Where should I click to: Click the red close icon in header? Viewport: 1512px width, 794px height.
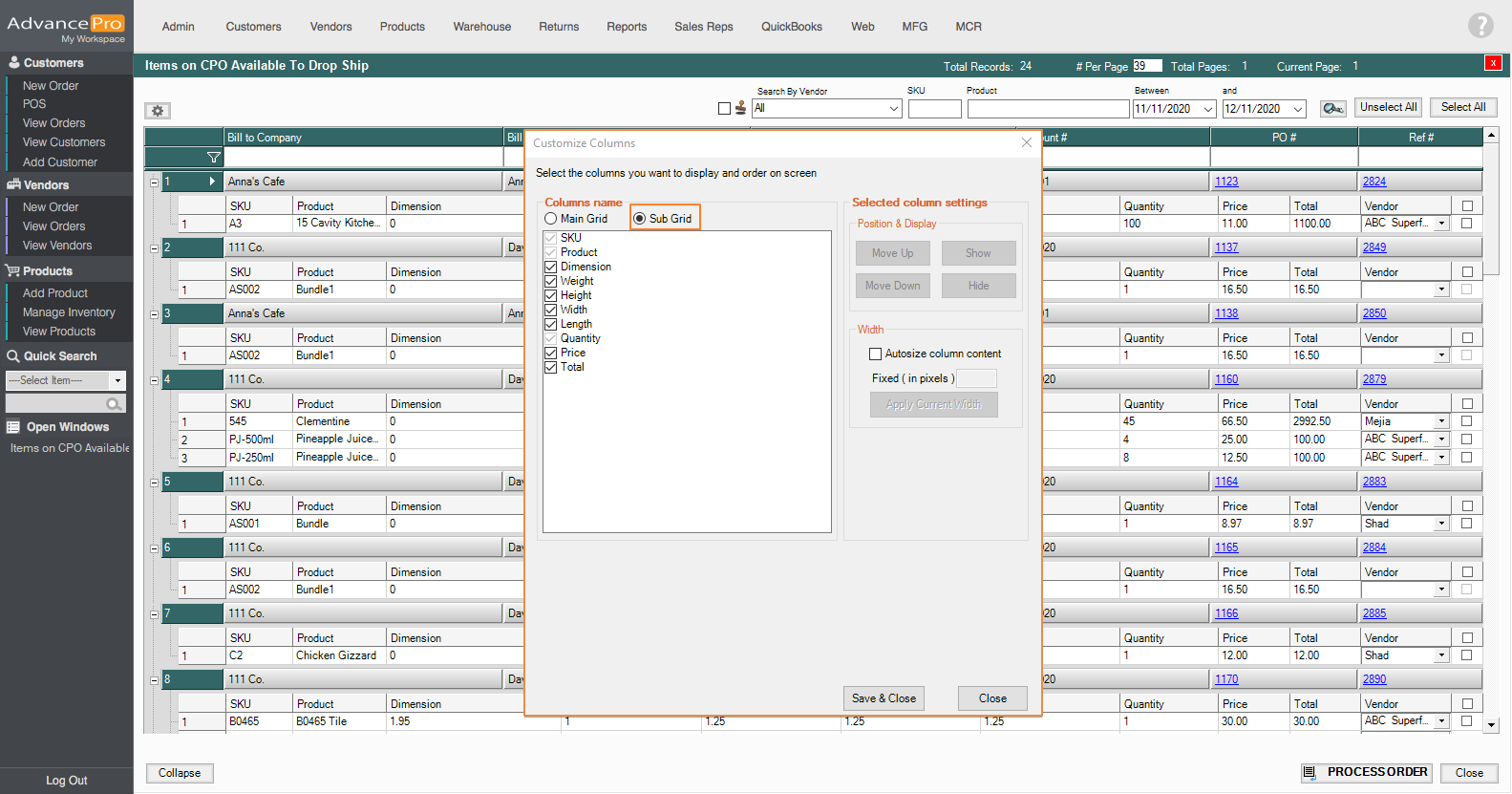1493,63
